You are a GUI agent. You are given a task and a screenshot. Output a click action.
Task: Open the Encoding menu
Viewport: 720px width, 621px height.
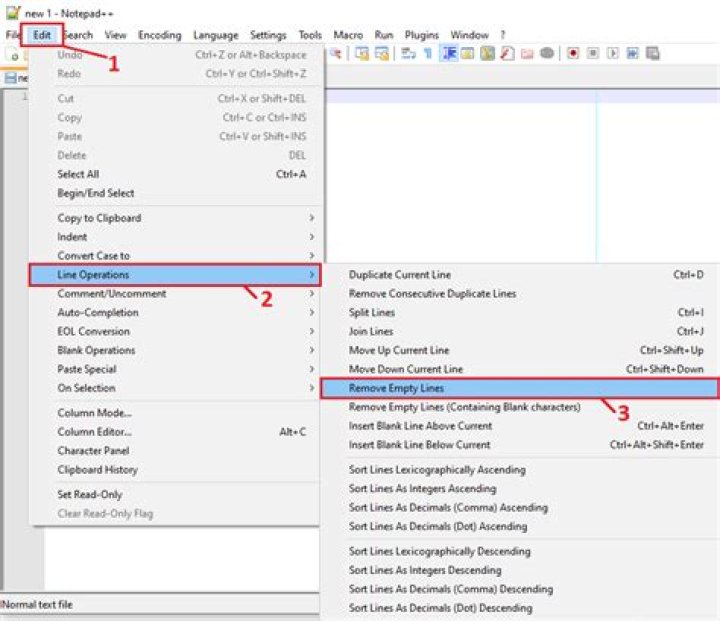pos(160,35)
